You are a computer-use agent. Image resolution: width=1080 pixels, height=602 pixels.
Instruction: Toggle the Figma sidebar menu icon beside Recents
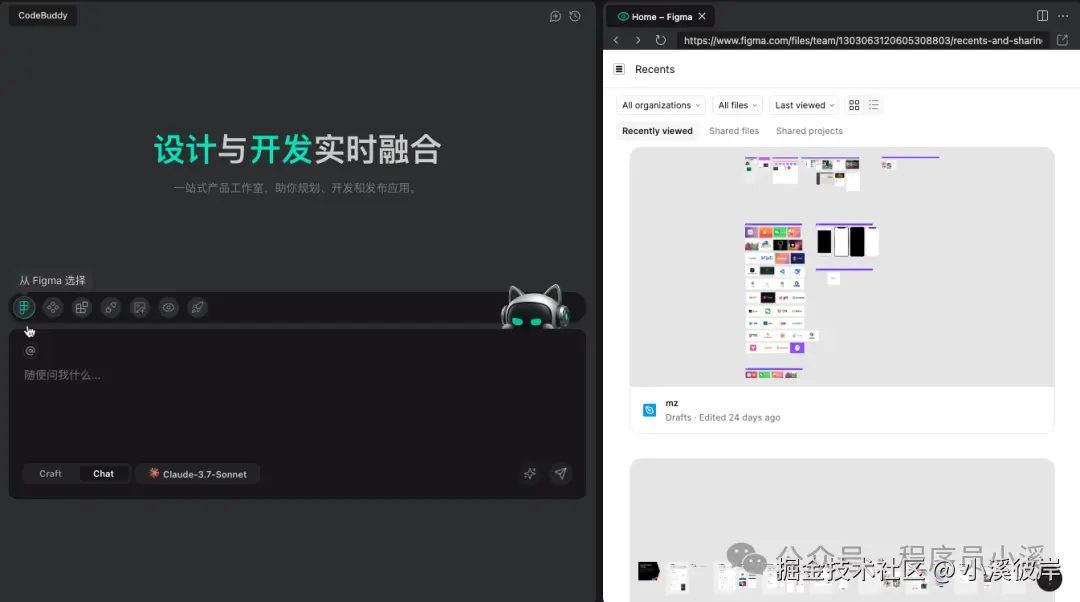click(619, 69)
